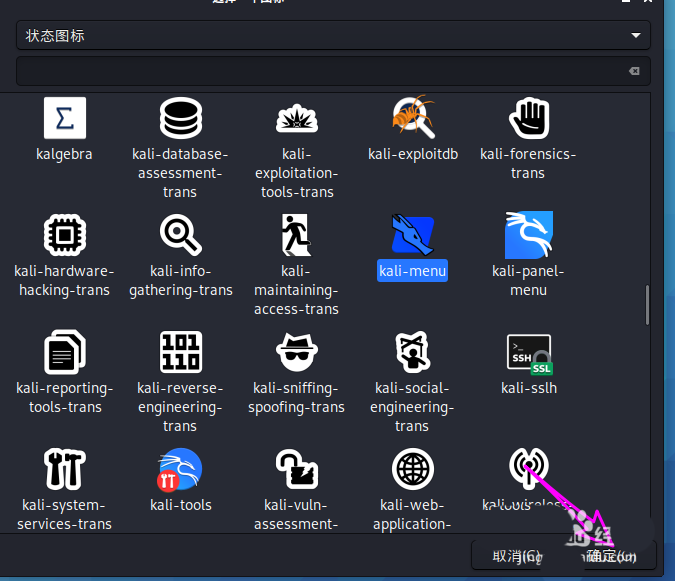Choose the kali-info-gathering-trans magnifier icon

click(x=180, y=235)
